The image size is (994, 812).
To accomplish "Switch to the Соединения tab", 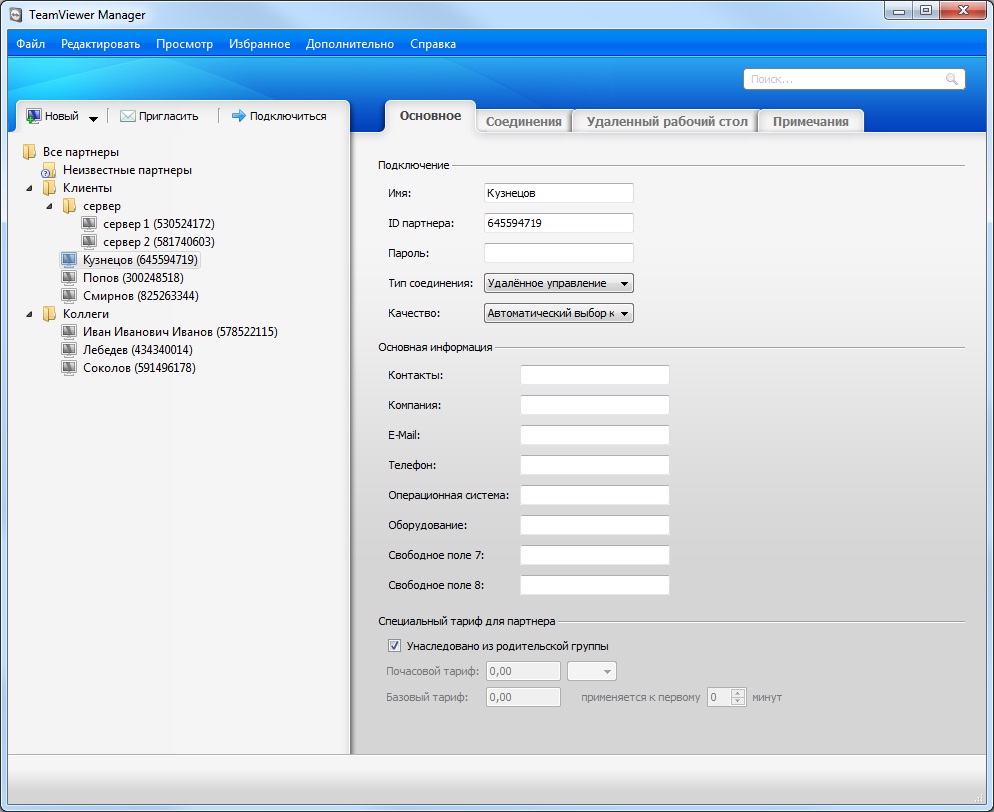I will (x=524, y=122).
